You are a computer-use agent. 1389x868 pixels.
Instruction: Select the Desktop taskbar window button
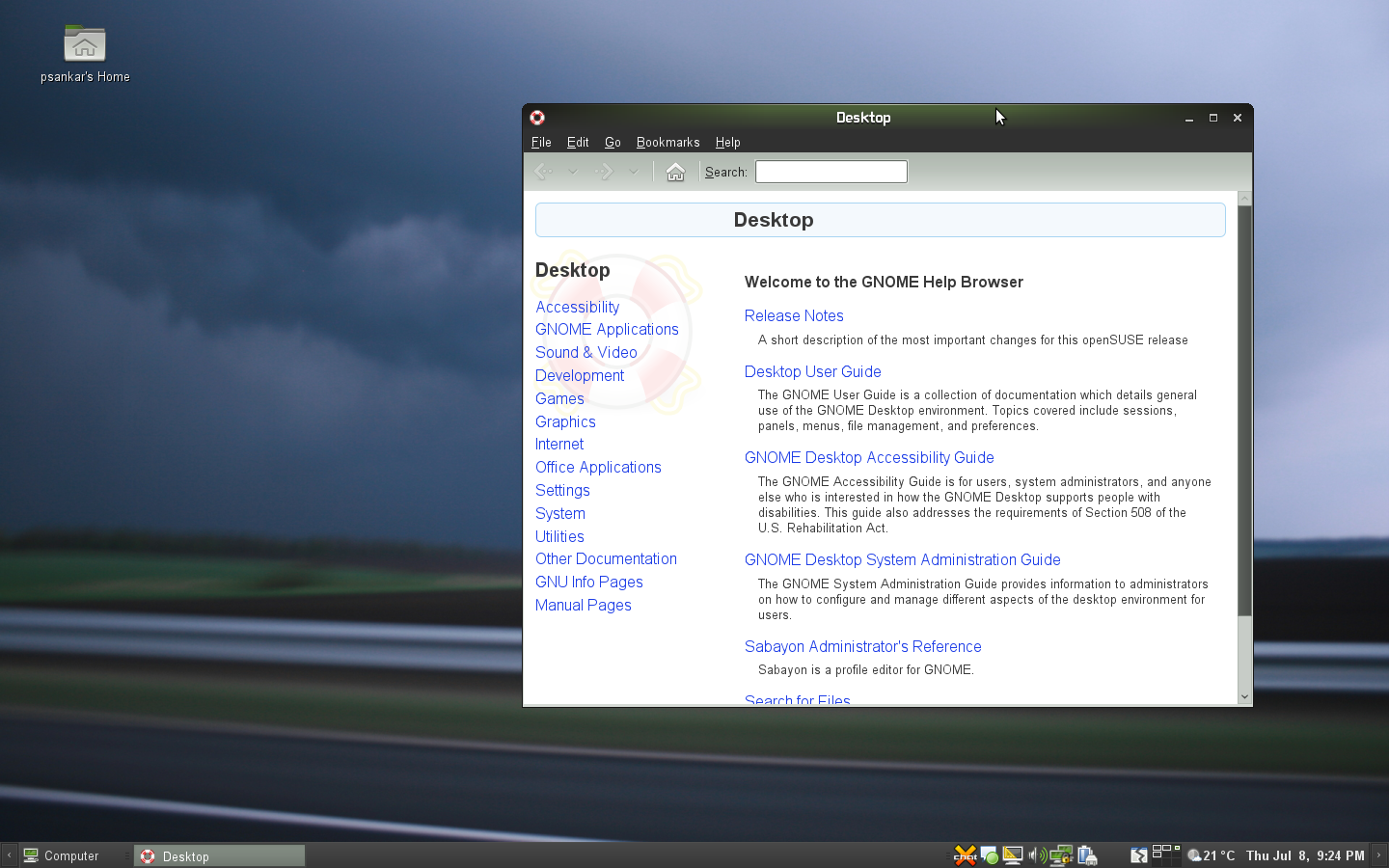(x=220, y=855)
